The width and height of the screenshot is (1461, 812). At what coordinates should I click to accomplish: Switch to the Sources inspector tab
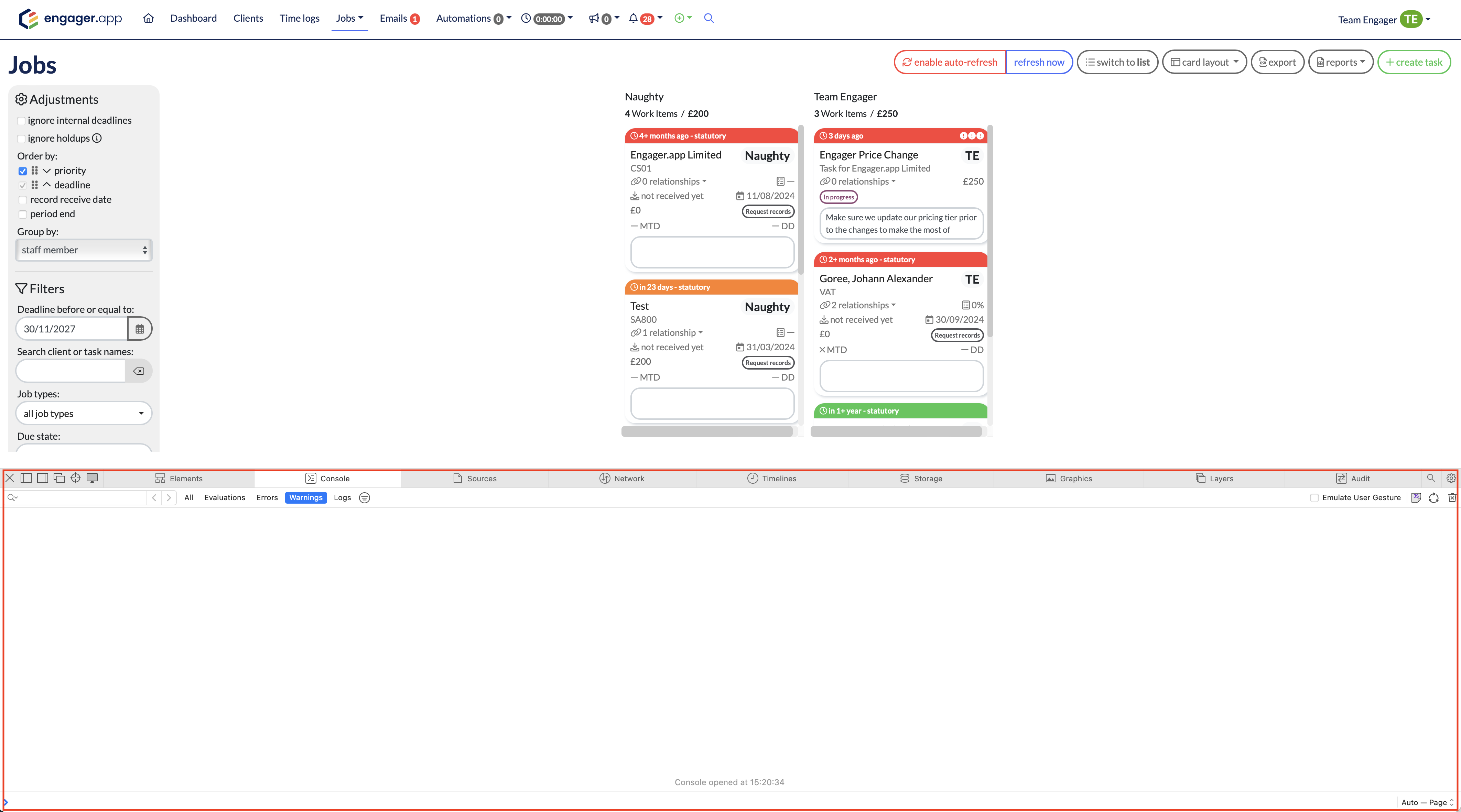click(475, 478)
